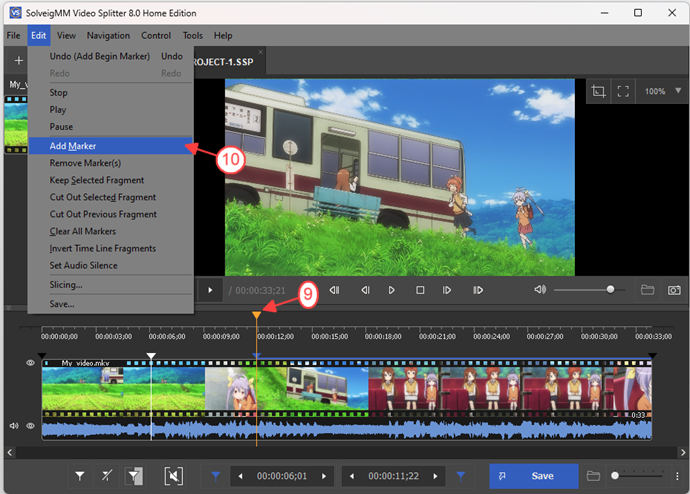
Task: Choose Keep Selected Fragment
Action: pyautogui.click(x=110, y=180)
